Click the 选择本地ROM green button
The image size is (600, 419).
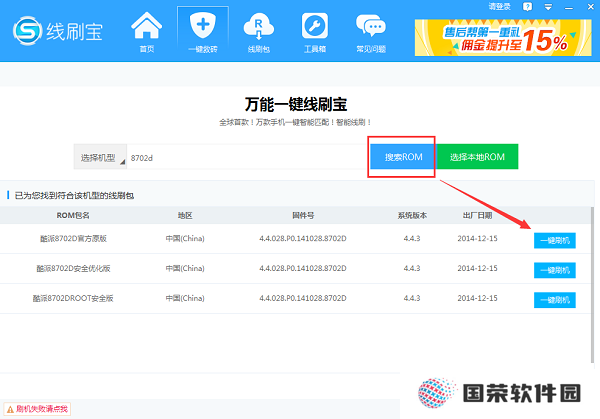tap(477, 157)
